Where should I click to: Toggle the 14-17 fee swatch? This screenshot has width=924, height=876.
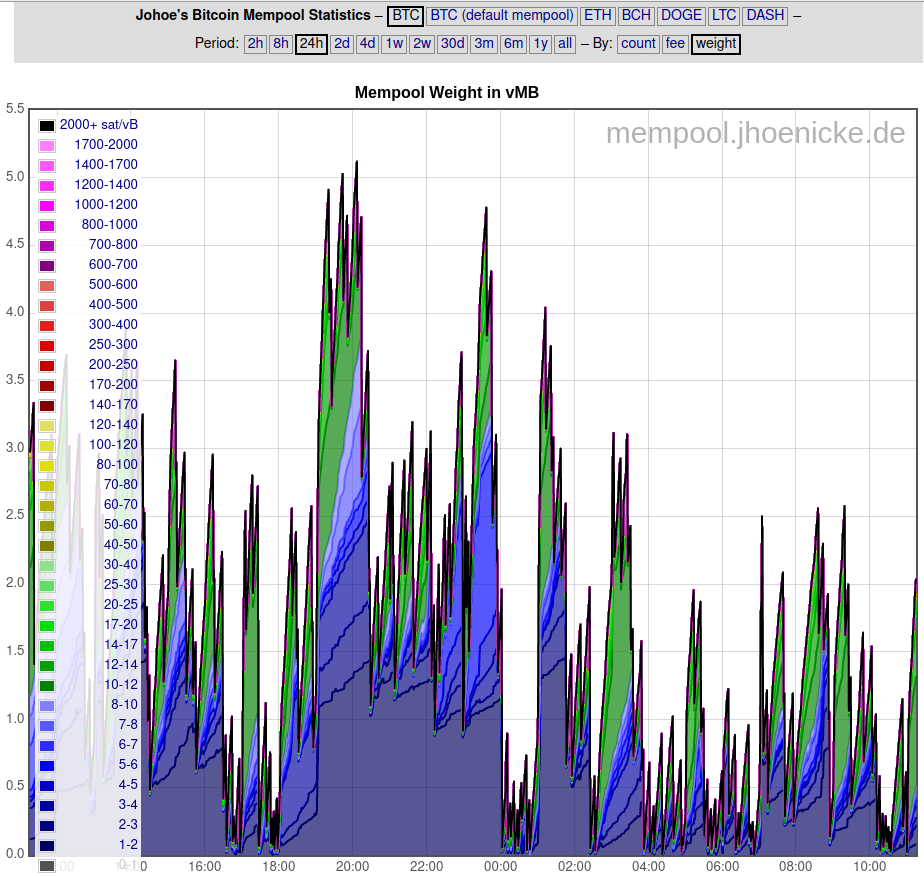click(x=47, y=646)
